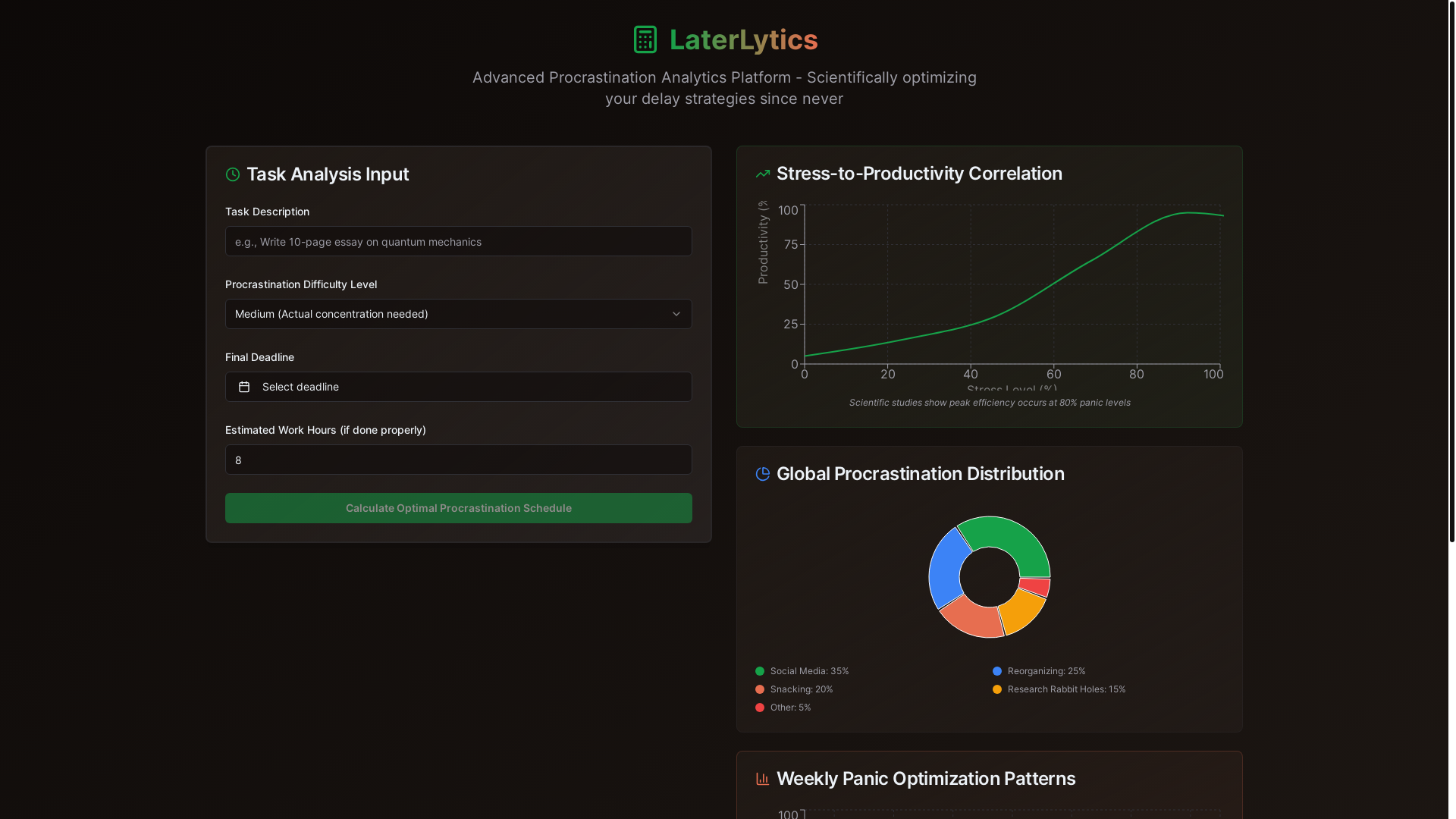Image resolution: width=1456 pixels, height=819 pixels.
Task: Click the scientific studies chart caption
Action: pos(990,403)
